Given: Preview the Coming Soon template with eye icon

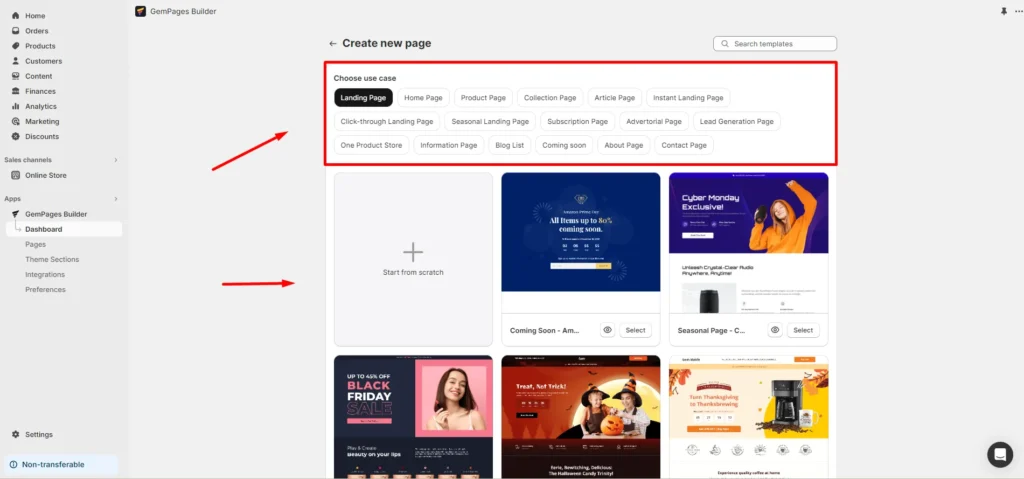Looking at the screenshot, I should coord(607,330).
